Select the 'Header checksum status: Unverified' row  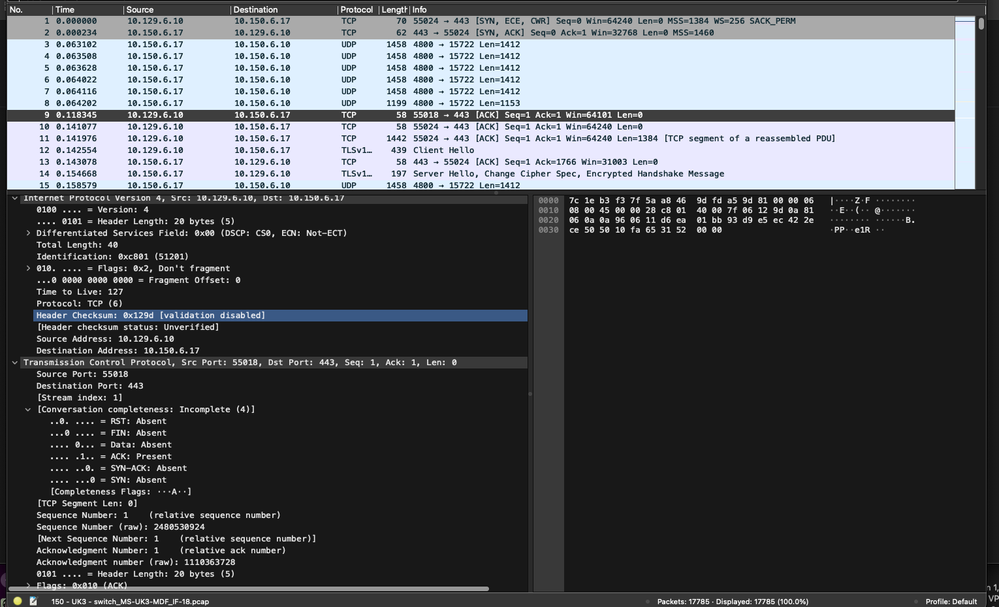point(127,327)
